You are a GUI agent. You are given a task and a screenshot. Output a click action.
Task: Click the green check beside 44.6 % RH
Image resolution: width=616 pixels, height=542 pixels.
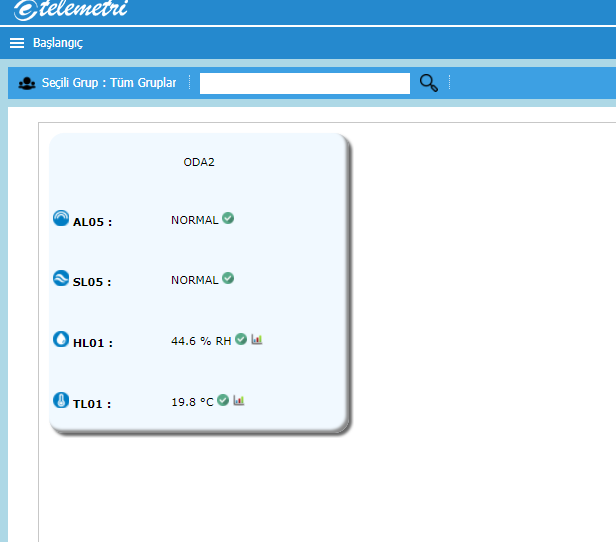click(241, 339)
